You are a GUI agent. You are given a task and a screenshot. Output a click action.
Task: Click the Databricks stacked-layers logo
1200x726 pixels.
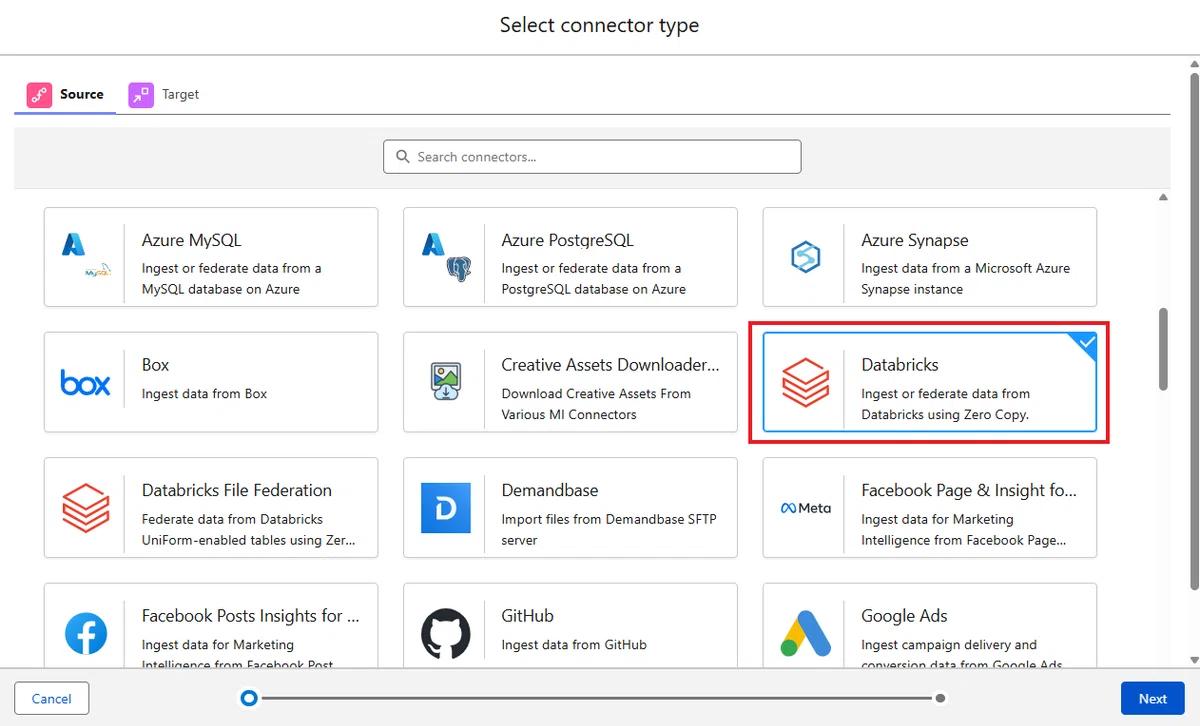(x=805, y=382)
